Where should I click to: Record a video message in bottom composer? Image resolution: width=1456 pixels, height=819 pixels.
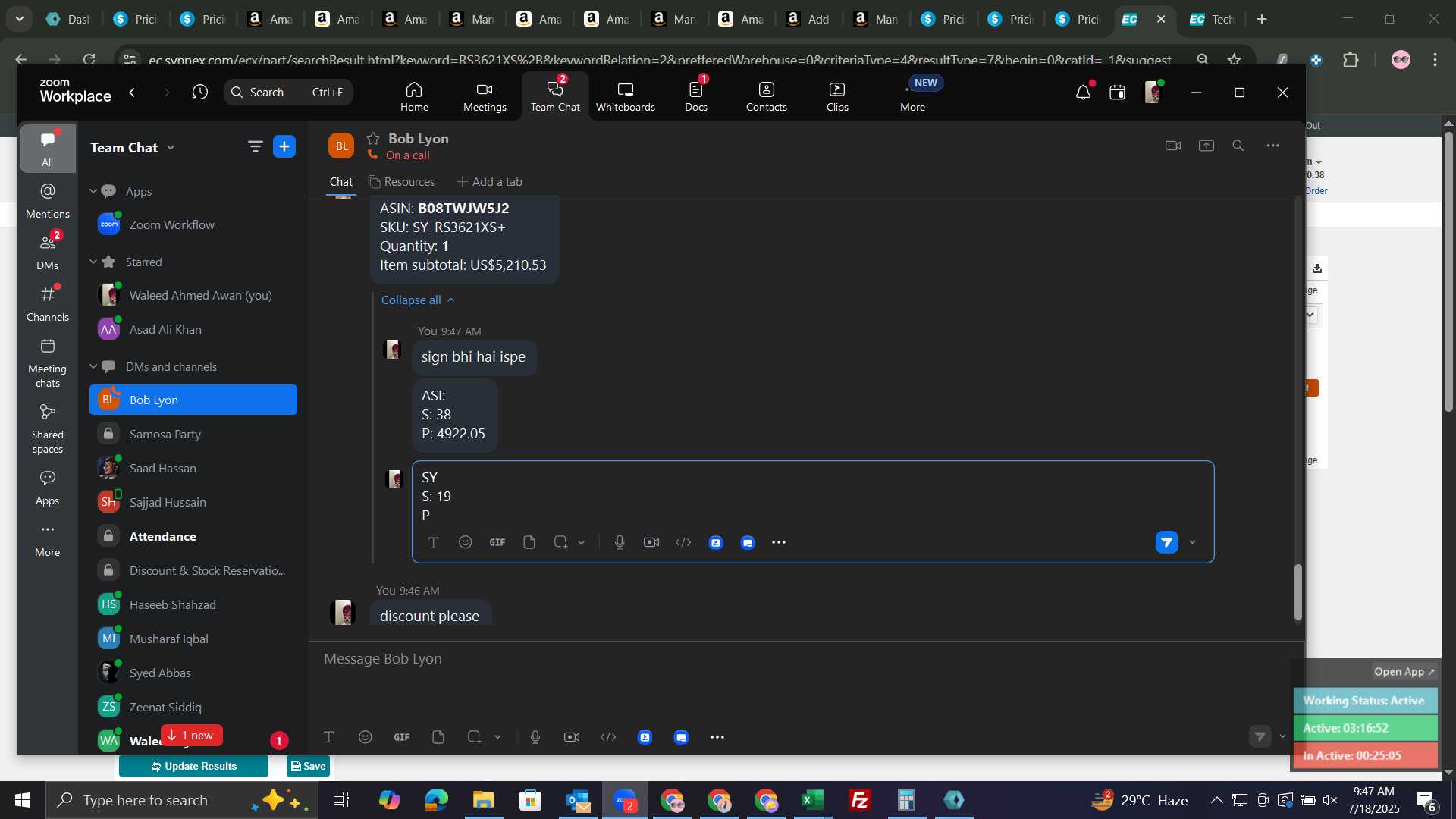[571, 737]
